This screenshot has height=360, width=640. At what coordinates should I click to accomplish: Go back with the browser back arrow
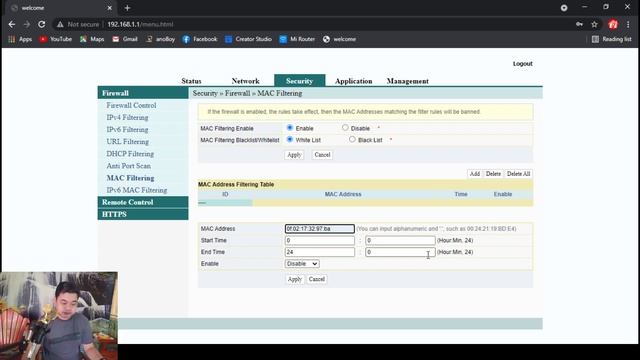click(x=12, y=24)
